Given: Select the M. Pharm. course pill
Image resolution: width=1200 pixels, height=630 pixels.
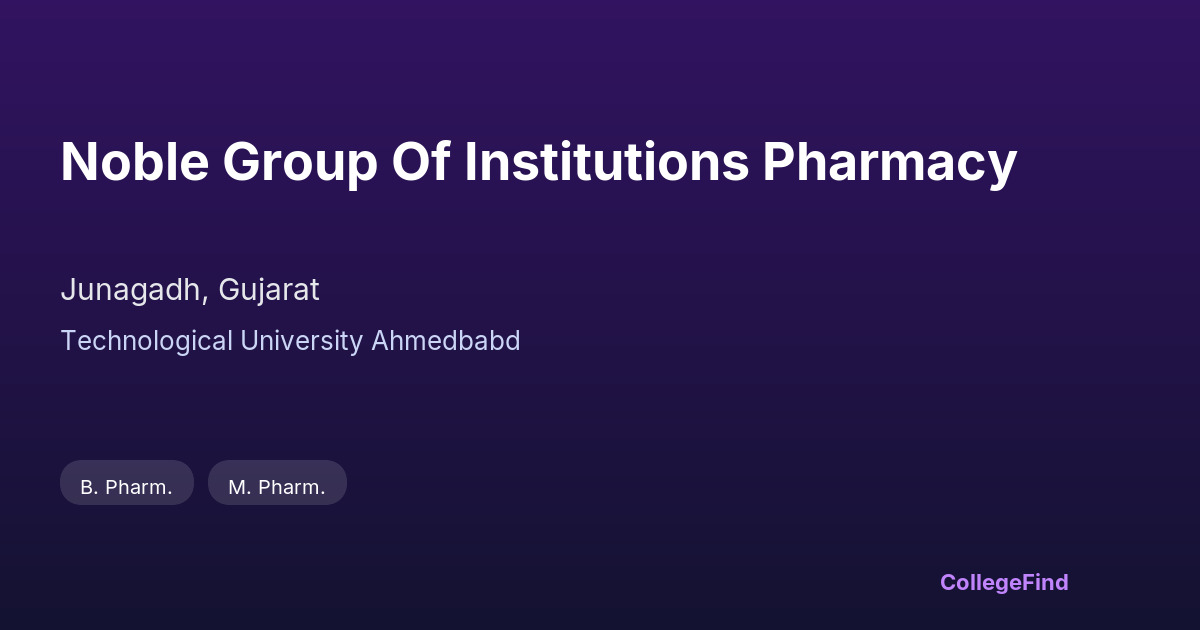Looking at the screenshot, I should point(277,486).
